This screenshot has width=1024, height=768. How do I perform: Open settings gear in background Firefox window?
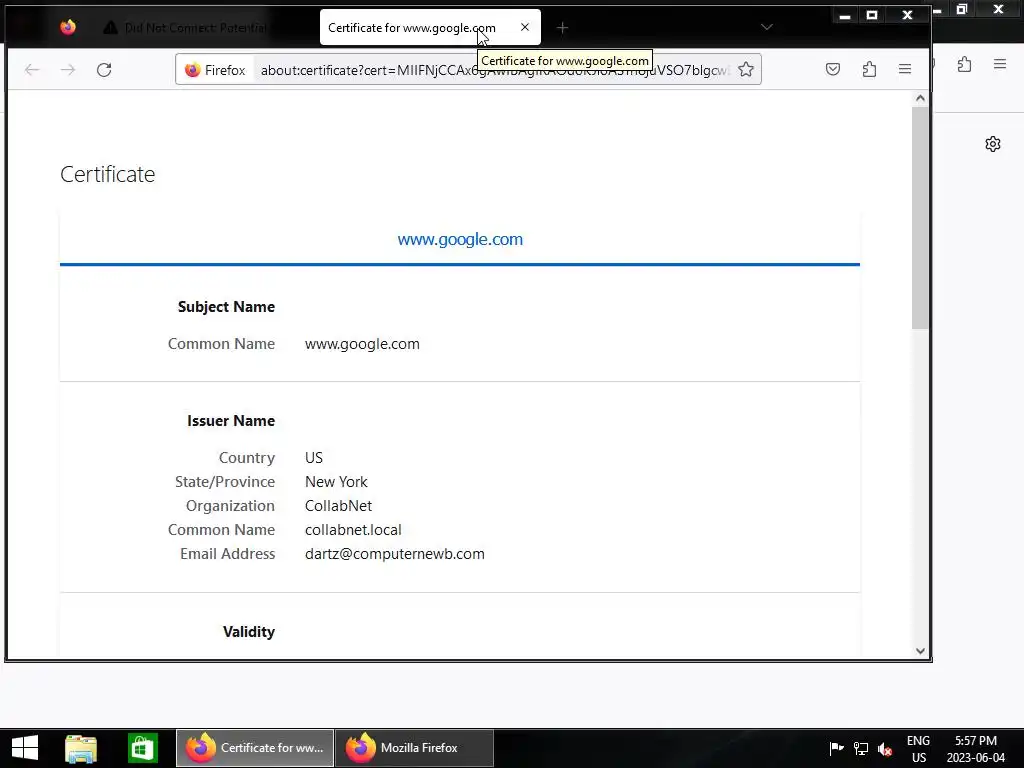(993, 144)
